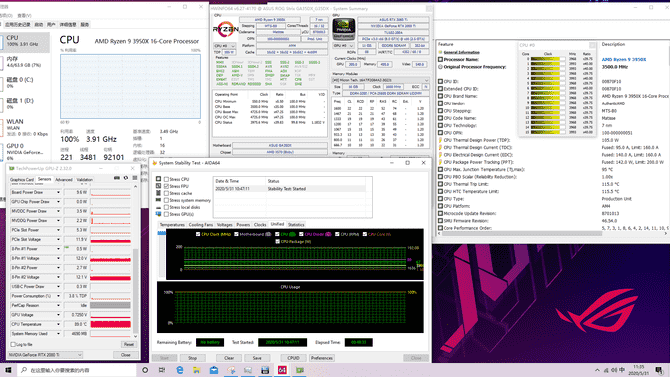Screen dimensions: 670x377
Task: Click AIDA64 icon in taskbar
Action: (x=282, y=370)
